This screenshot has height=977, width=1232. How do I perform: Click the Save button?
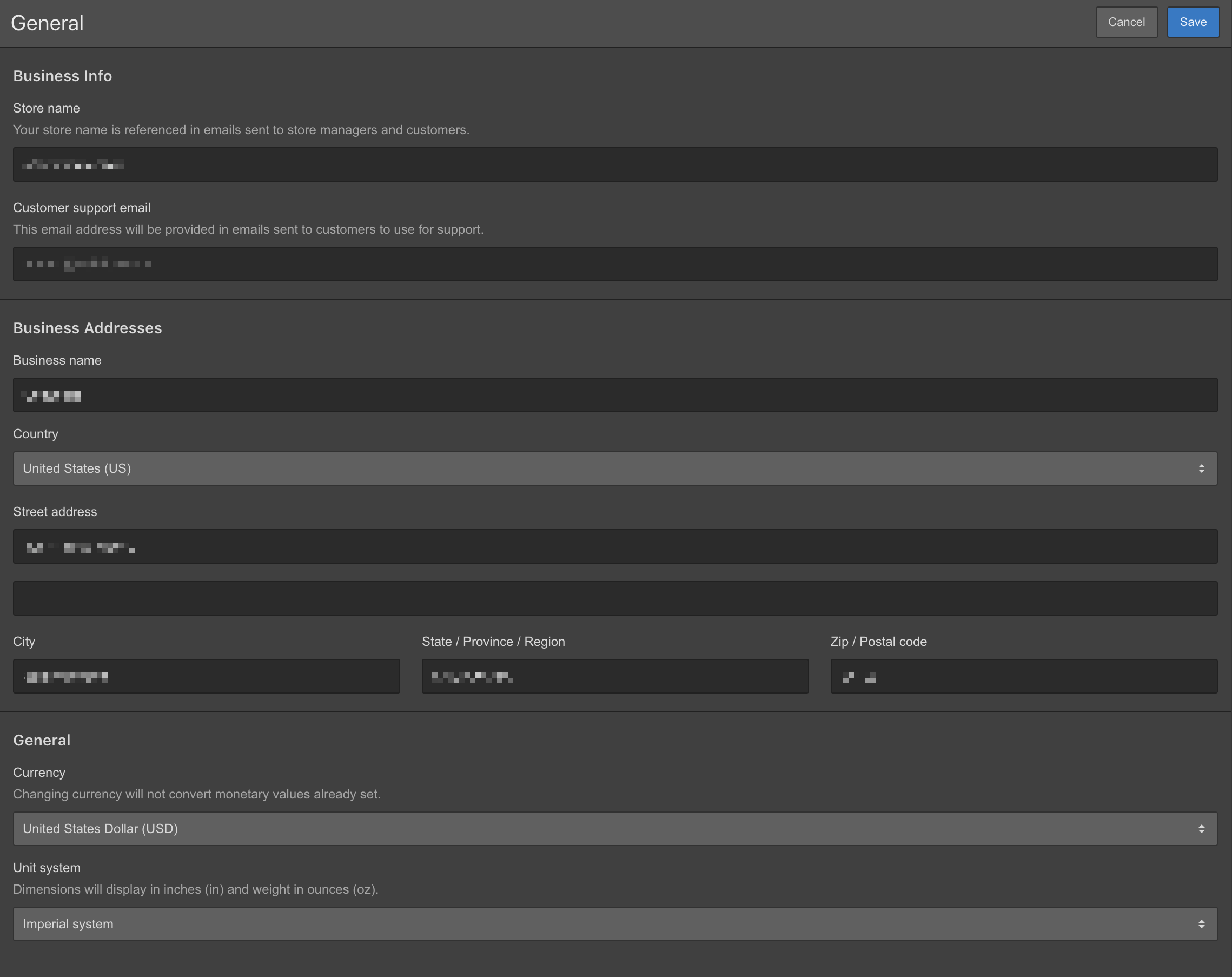coord(1193,22)
